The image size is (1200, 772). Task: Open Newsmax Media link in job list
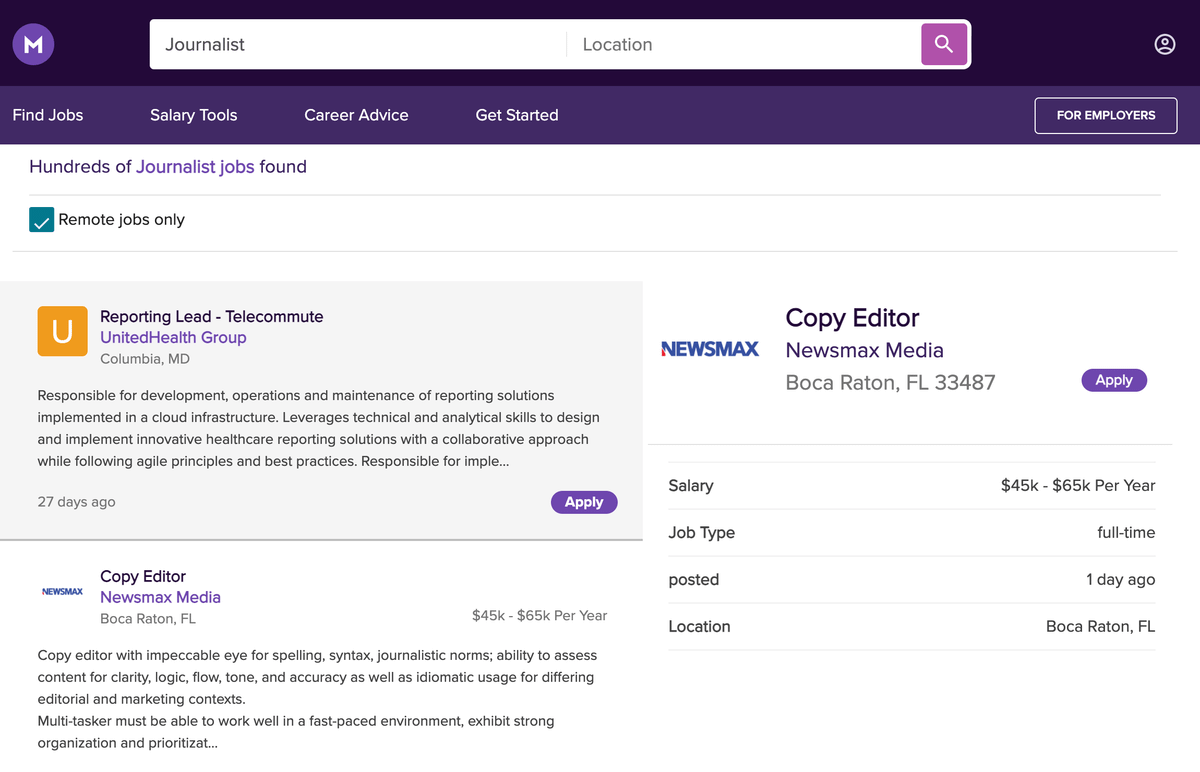click(160, 597)
